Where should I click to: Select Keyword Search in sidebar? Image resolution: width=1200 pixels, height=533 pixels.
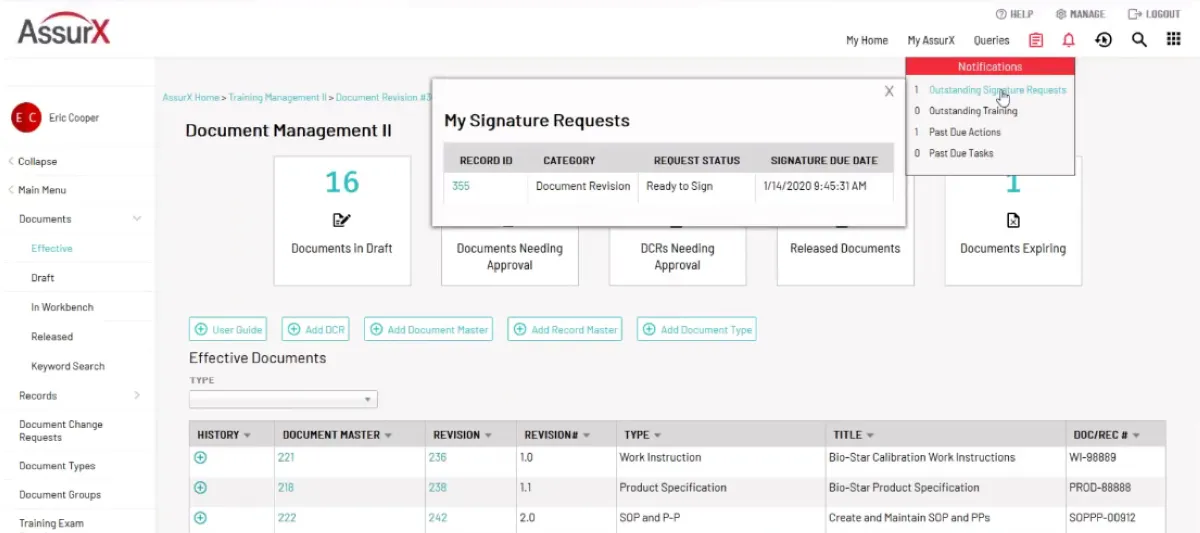pyautogui.click(x=68, y=366)
